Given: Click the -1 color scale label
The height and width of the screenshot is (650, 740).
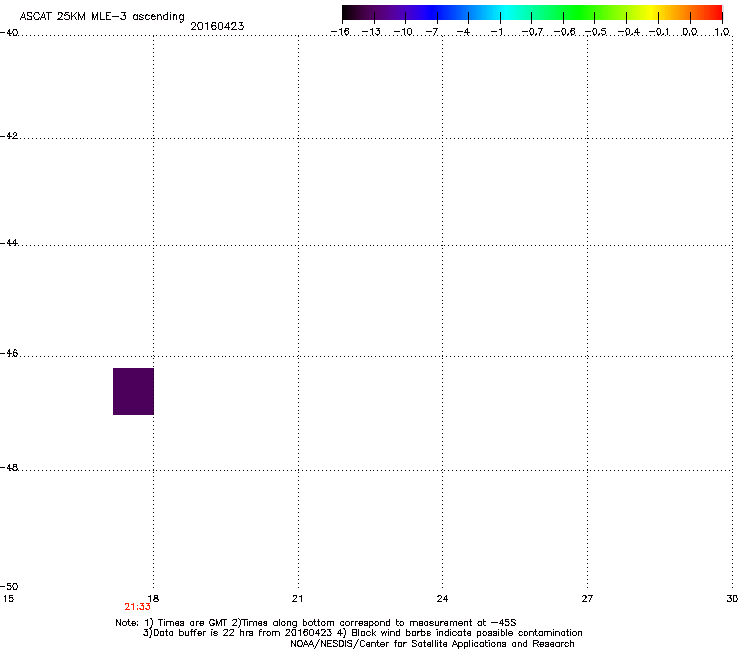Looking at the screenshot, I should point(496,32).
